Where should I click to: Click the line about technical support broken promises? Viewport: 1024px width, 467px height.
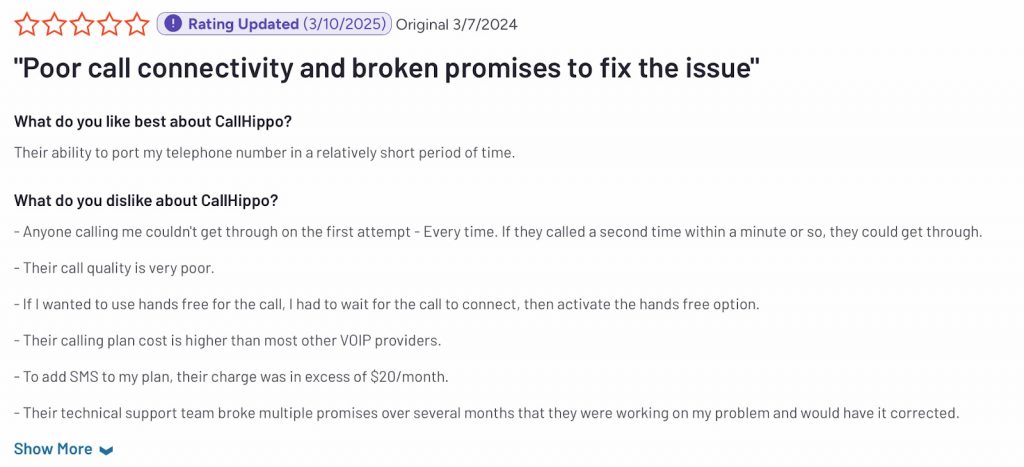click(x=486, y=412)
